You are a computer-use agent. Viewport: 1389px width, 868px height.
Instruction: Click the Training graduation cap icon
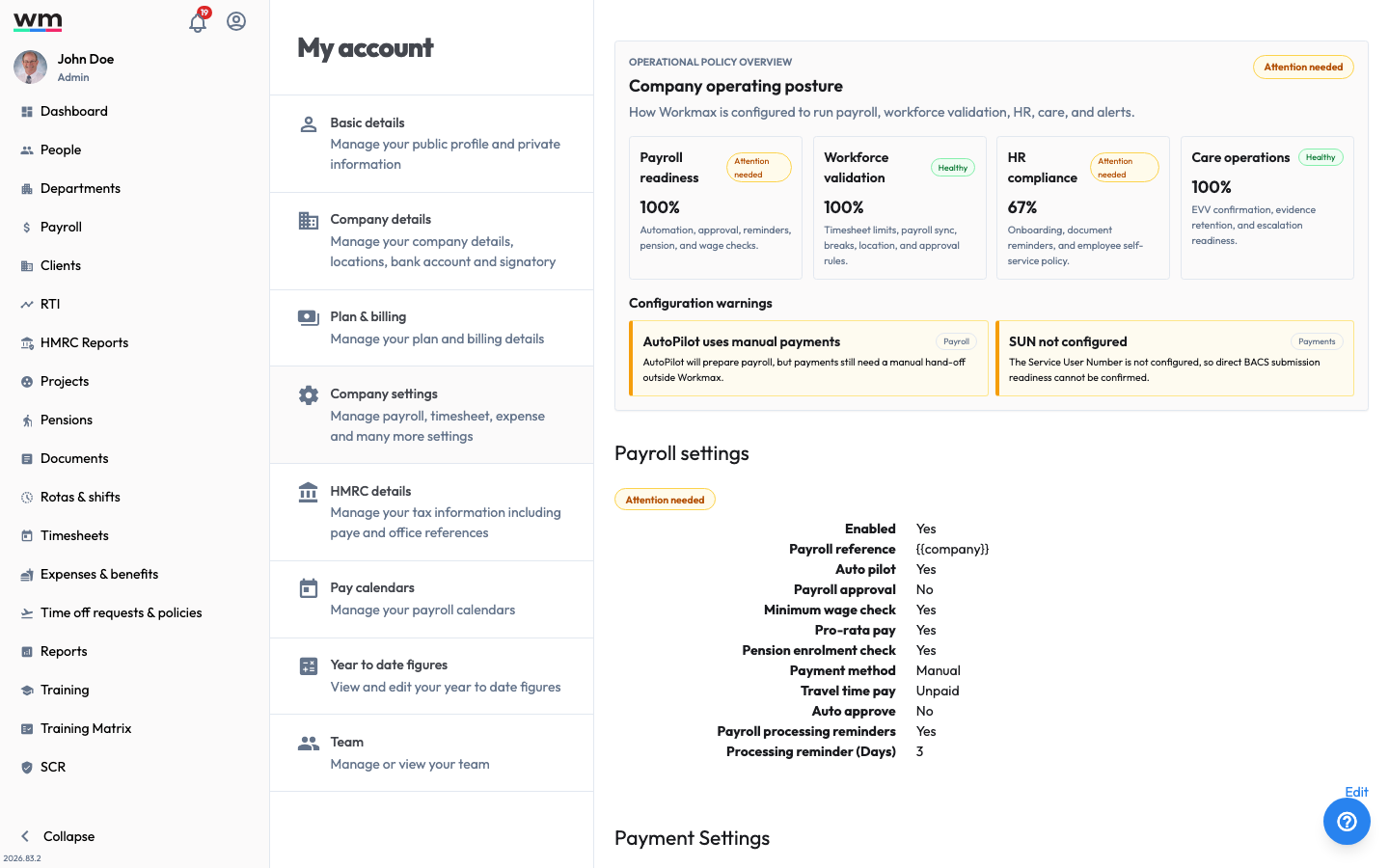pyautogui.click(x=27, y=691)
